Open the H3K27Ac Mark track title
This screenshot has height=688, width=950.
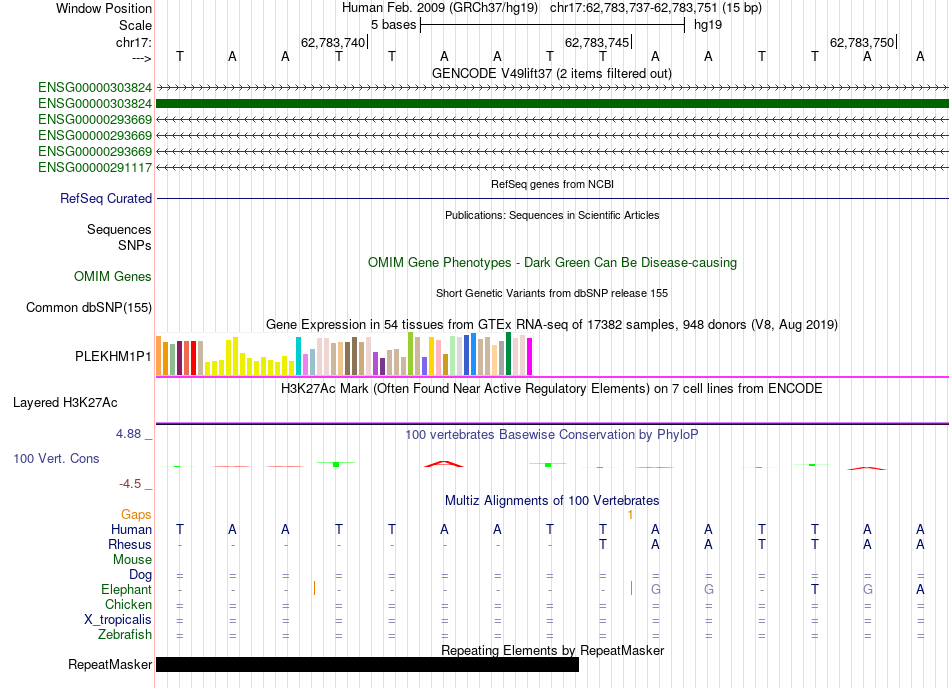tap(552, 388)
